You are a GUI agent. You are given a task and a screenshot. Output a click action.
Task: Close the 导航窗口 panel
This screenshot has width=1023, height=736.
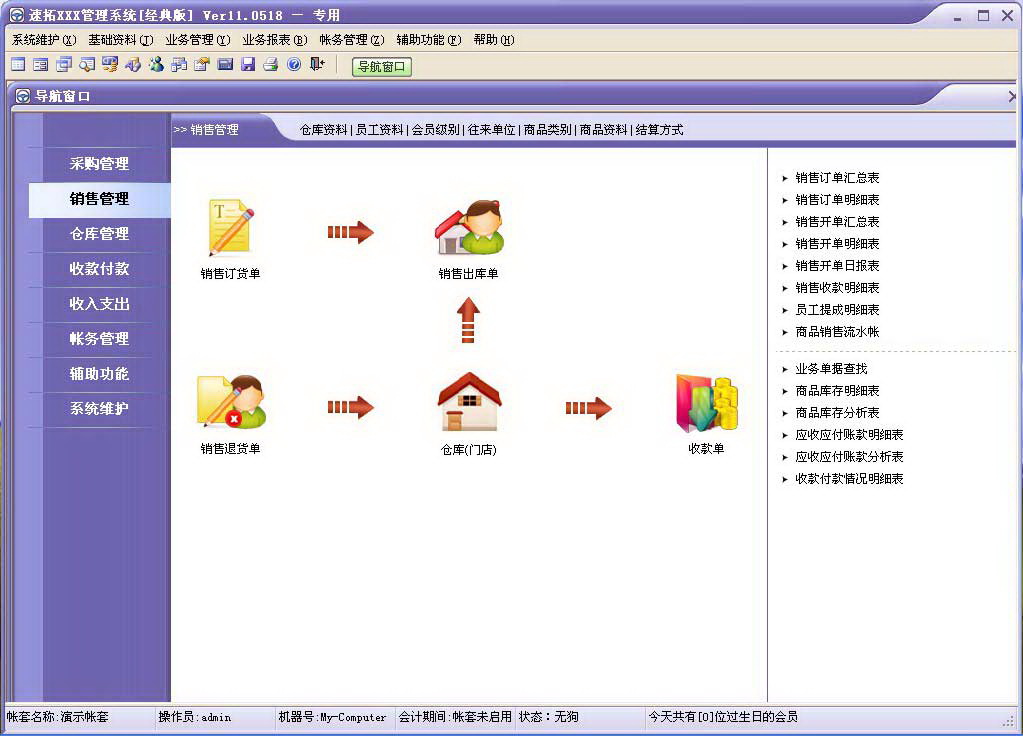click(1012, 97)
